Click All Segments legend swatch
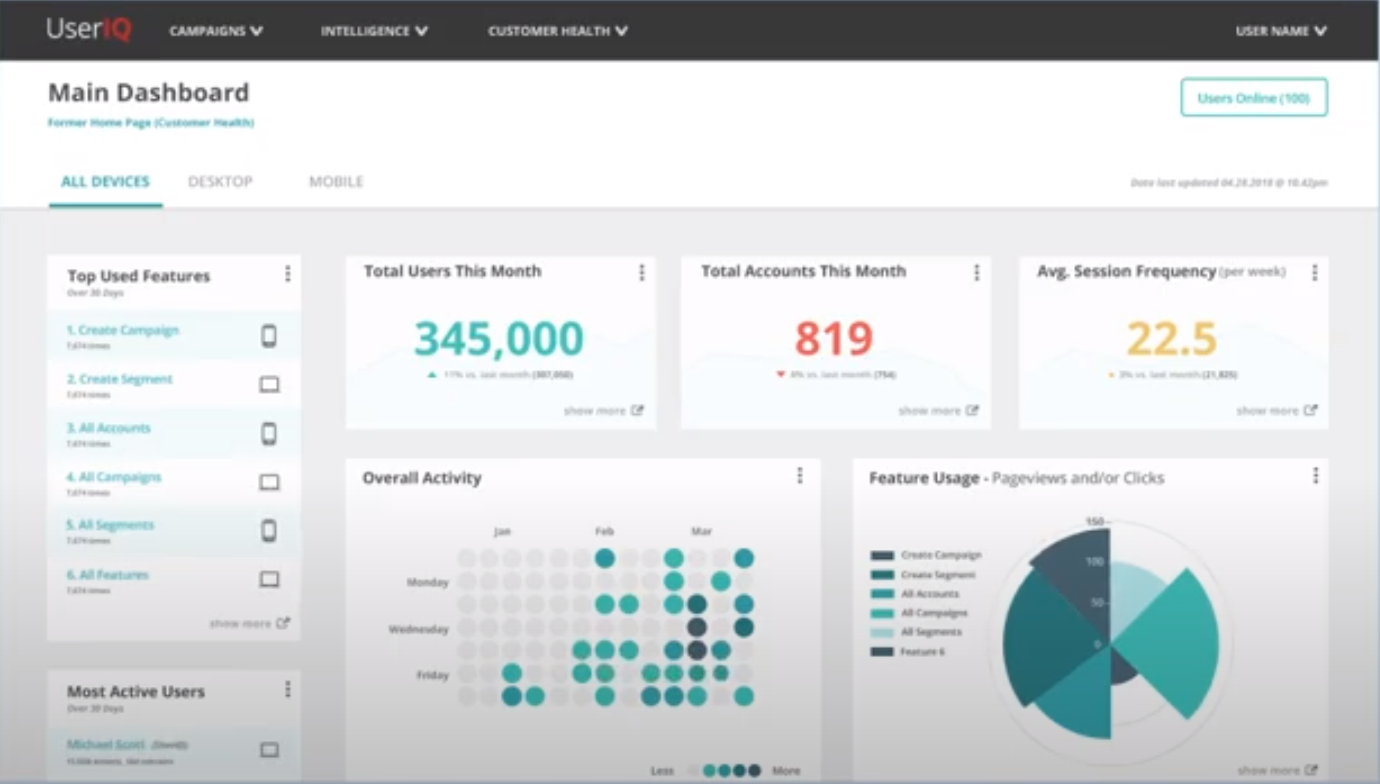The image size is (1380, 784). click(882, 632)
